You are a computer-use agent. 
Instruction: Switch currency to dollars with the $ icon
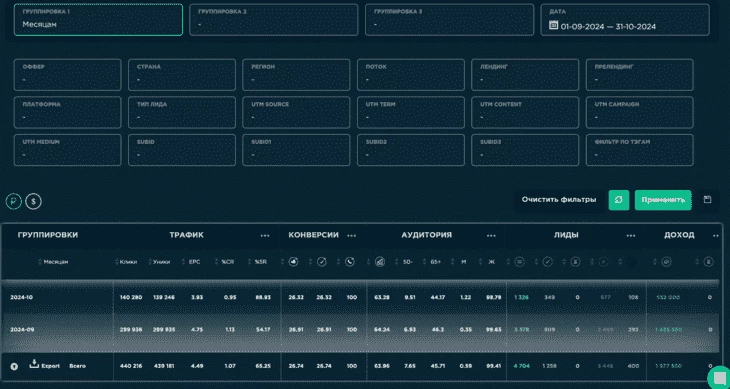coord(34,201)
